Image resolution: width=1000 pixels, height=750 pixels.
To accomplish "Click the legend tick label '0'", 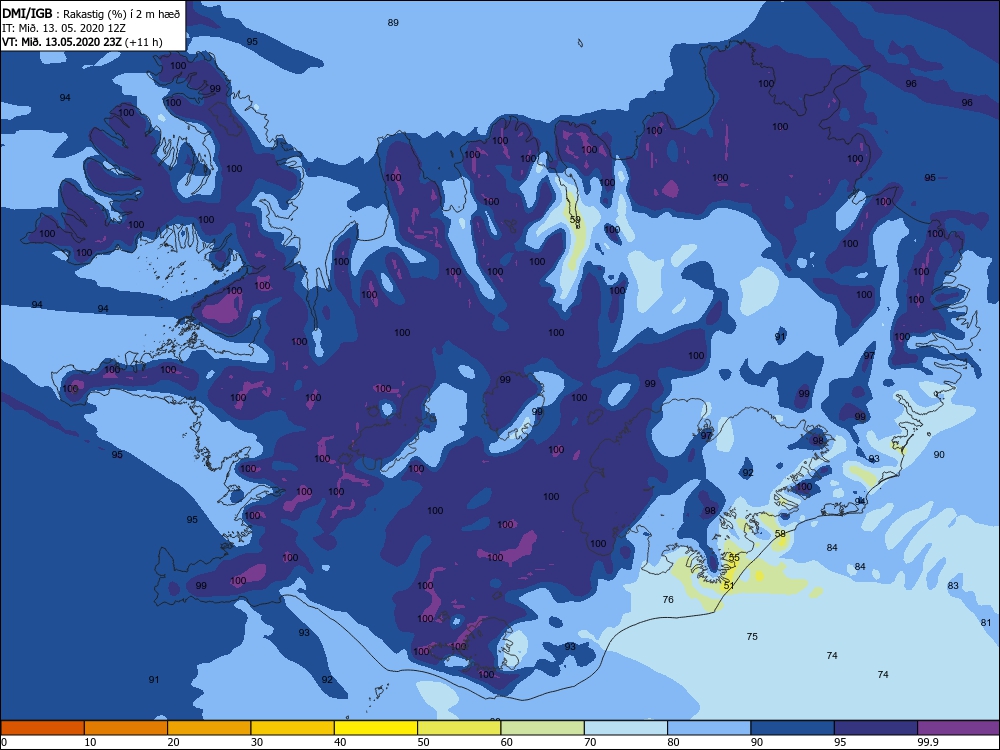I will (x=4, y=742).
